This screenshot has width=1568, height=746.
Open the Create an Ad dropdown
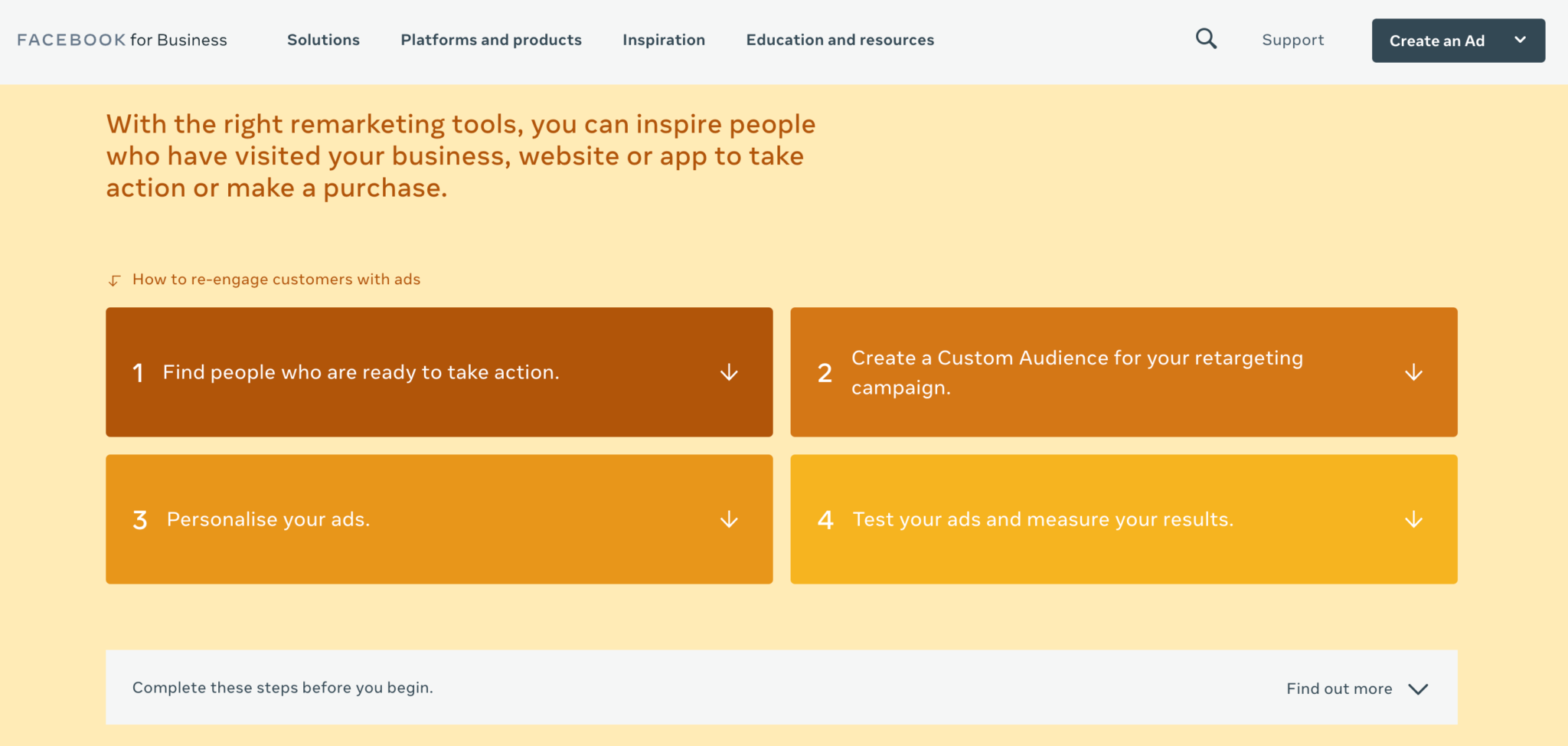pyautogui.click(x=1439, y=40)
